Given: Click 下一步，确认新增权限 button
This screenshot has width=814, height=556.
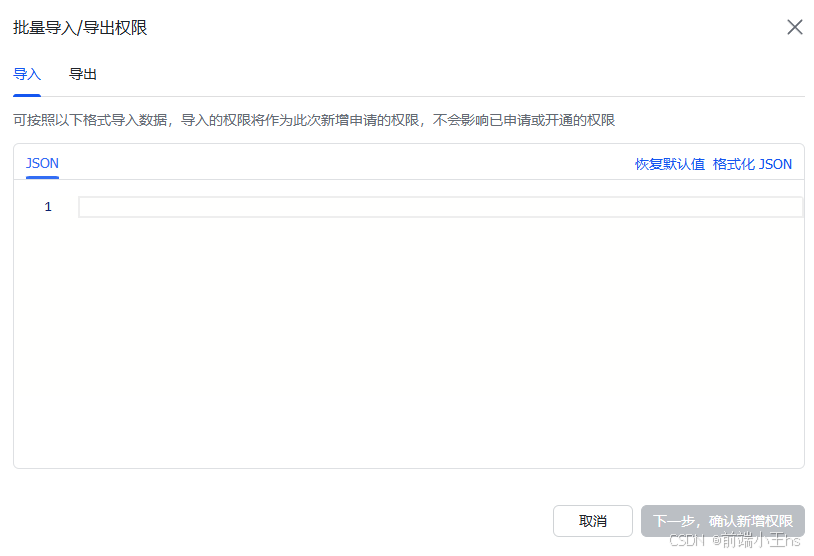Looking at the screenshot, I should [x=723, y=521].
